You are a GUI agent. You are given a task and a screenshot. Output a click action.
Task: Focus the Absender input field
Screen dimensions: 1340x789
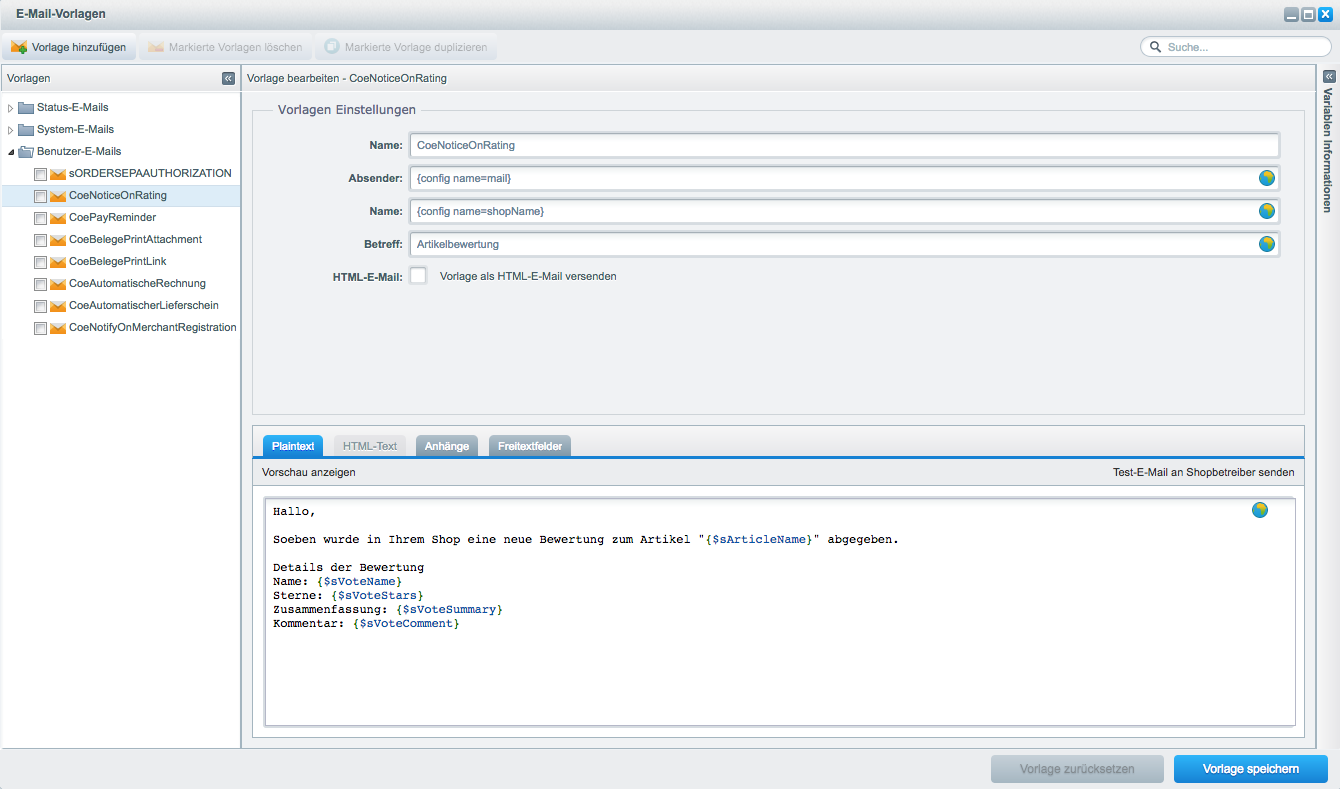click(844, 178)
